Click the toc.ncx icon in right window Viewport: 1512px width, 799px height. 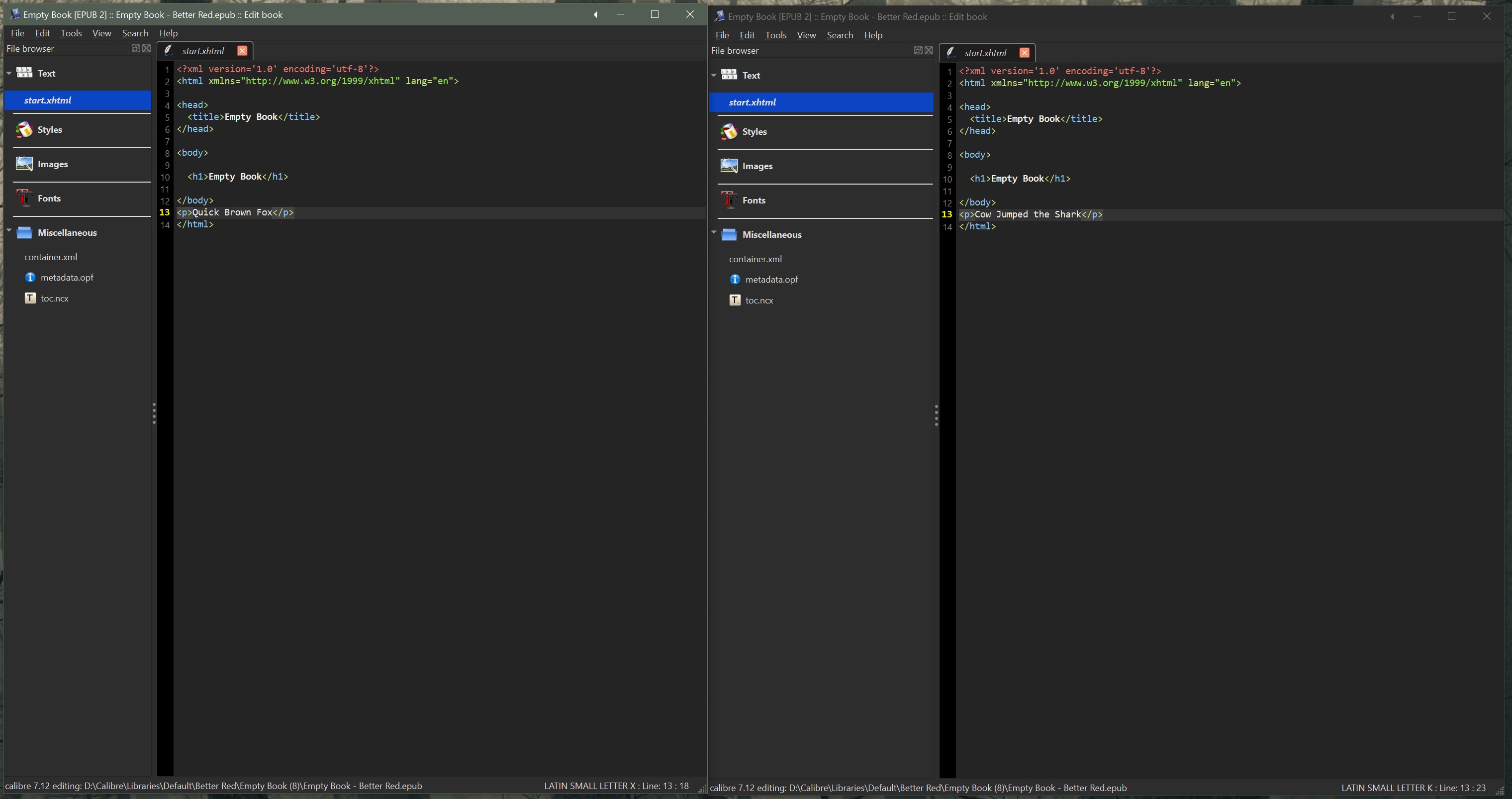pyautogui.click(x=734, y=300)
